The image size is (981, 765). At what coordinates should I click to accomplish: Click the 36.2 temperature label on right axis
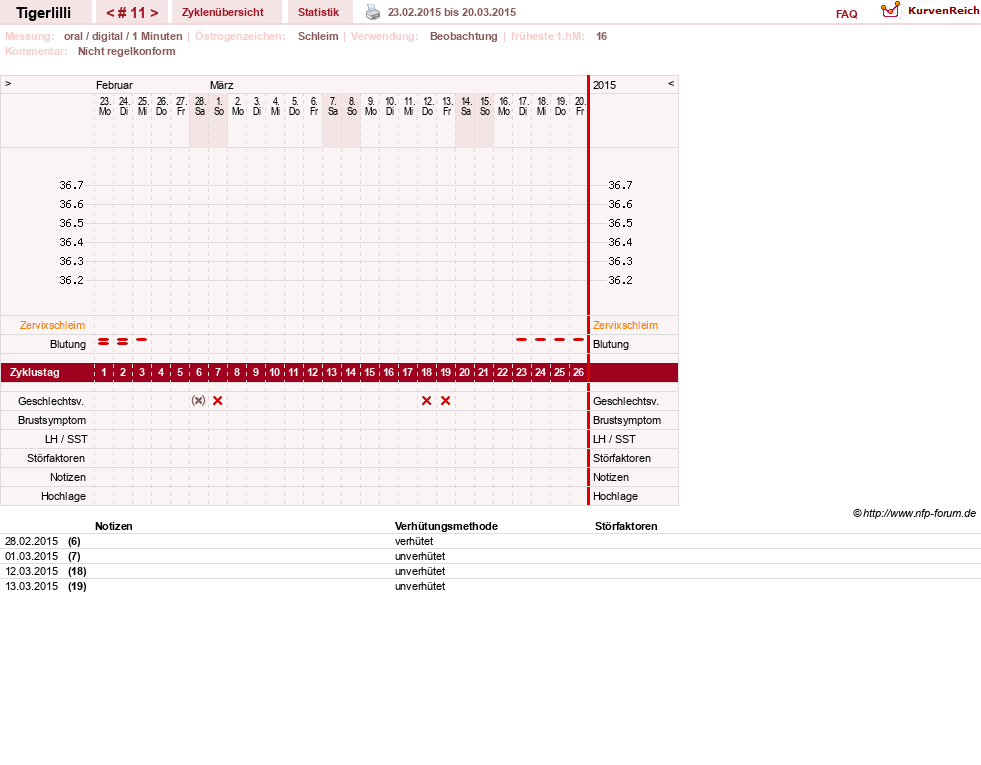(x=620, y=280)
